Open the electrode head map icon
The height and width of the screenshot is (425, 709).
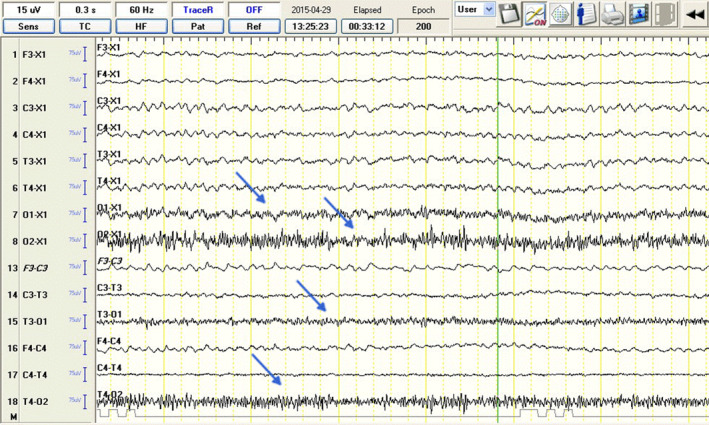560,14
